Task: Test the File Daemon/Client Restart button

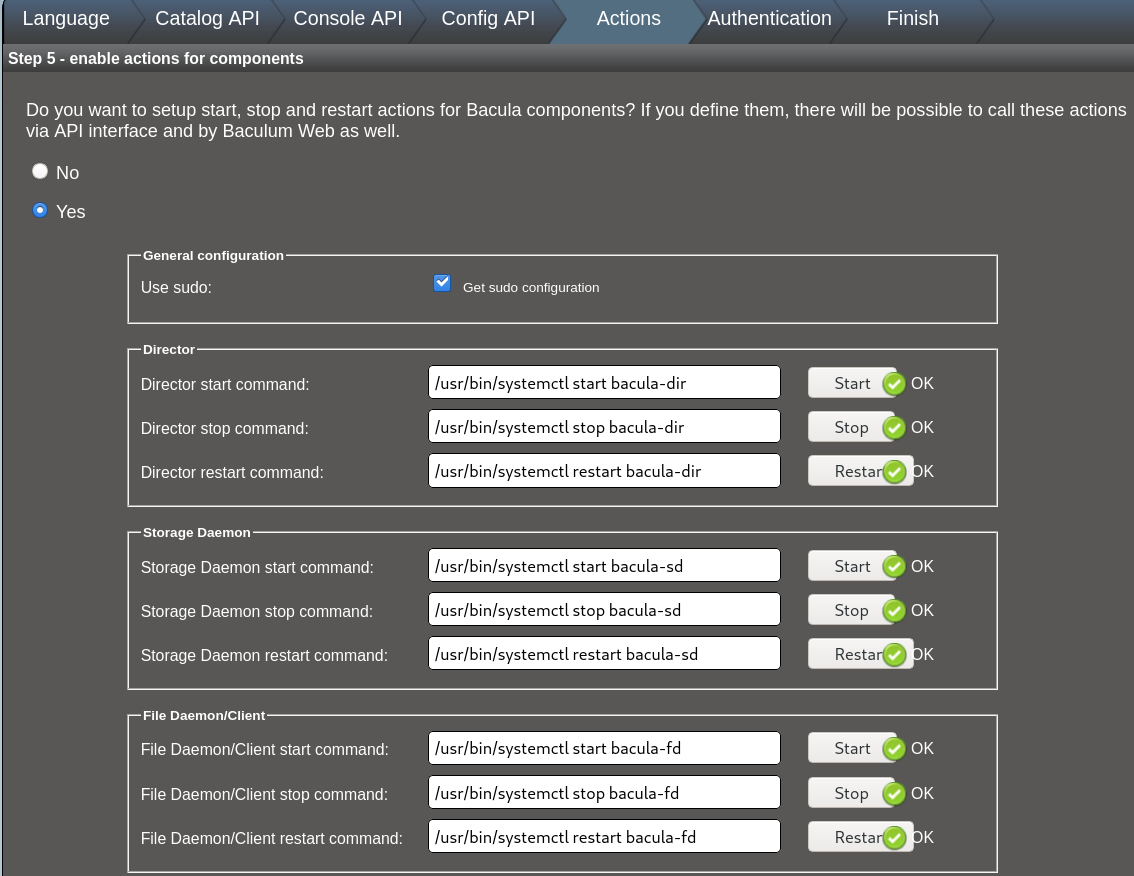Action: click(x=860, y=838)
